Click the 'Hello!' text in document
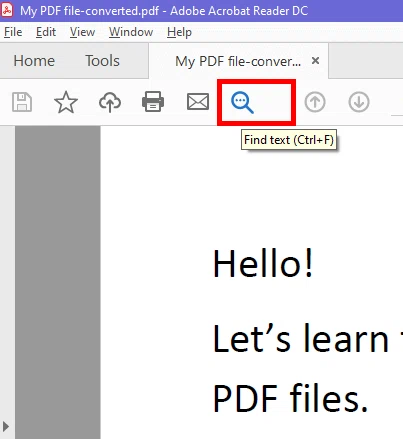The height and width of the screenshot is (439, 403). point(263,263)
